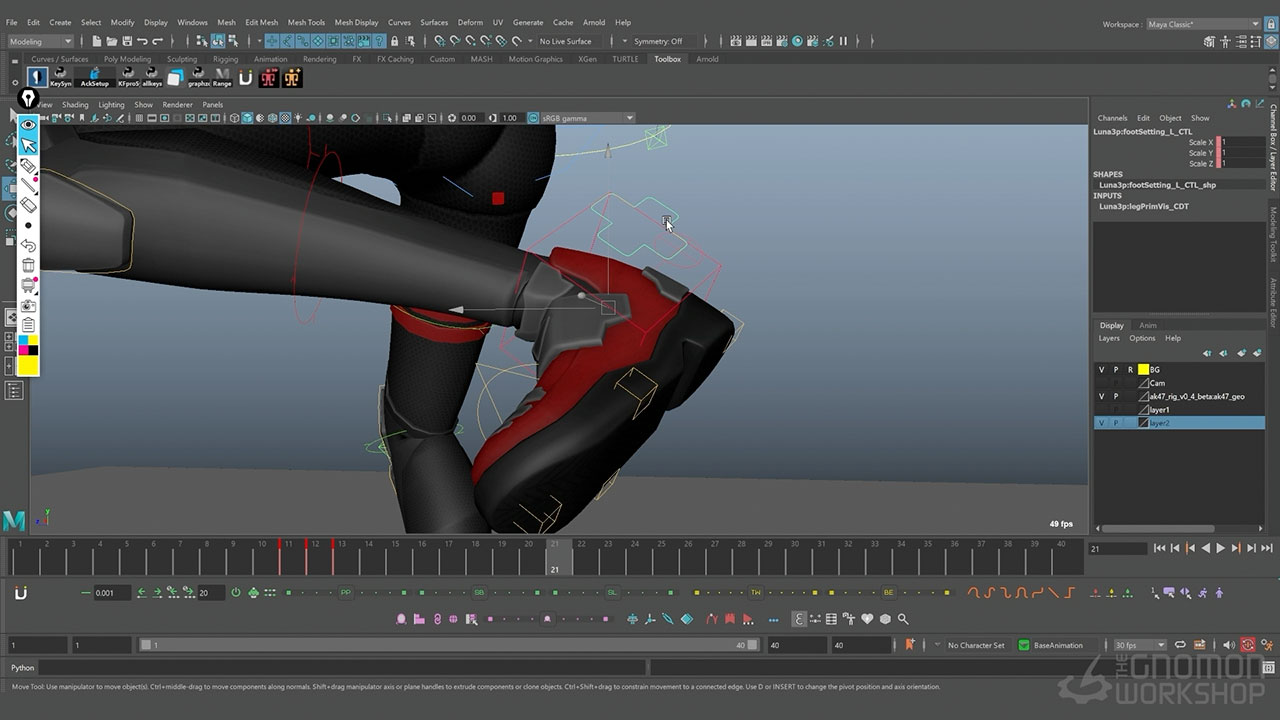Toggle loop playback mode in the range bar
This screenshot has width=1280, height=720.
[1180, 645]
